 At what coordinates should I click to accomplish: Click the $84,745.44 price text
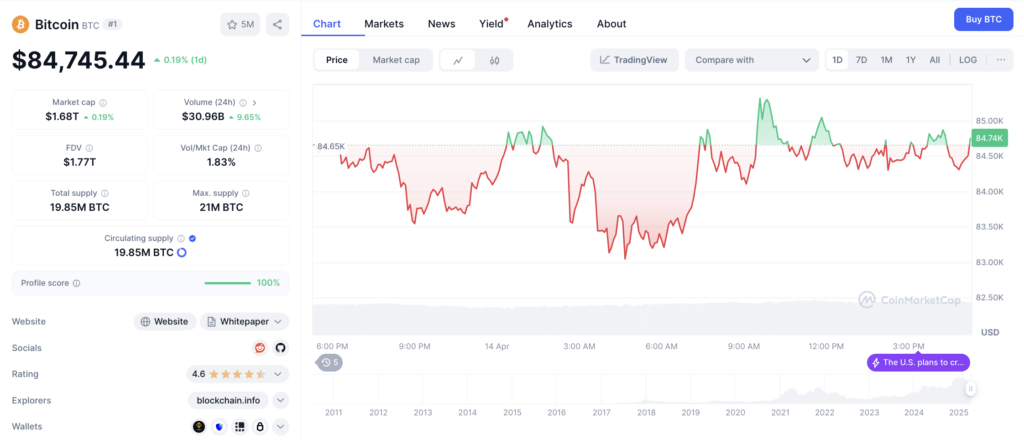(x=78, y=60)
